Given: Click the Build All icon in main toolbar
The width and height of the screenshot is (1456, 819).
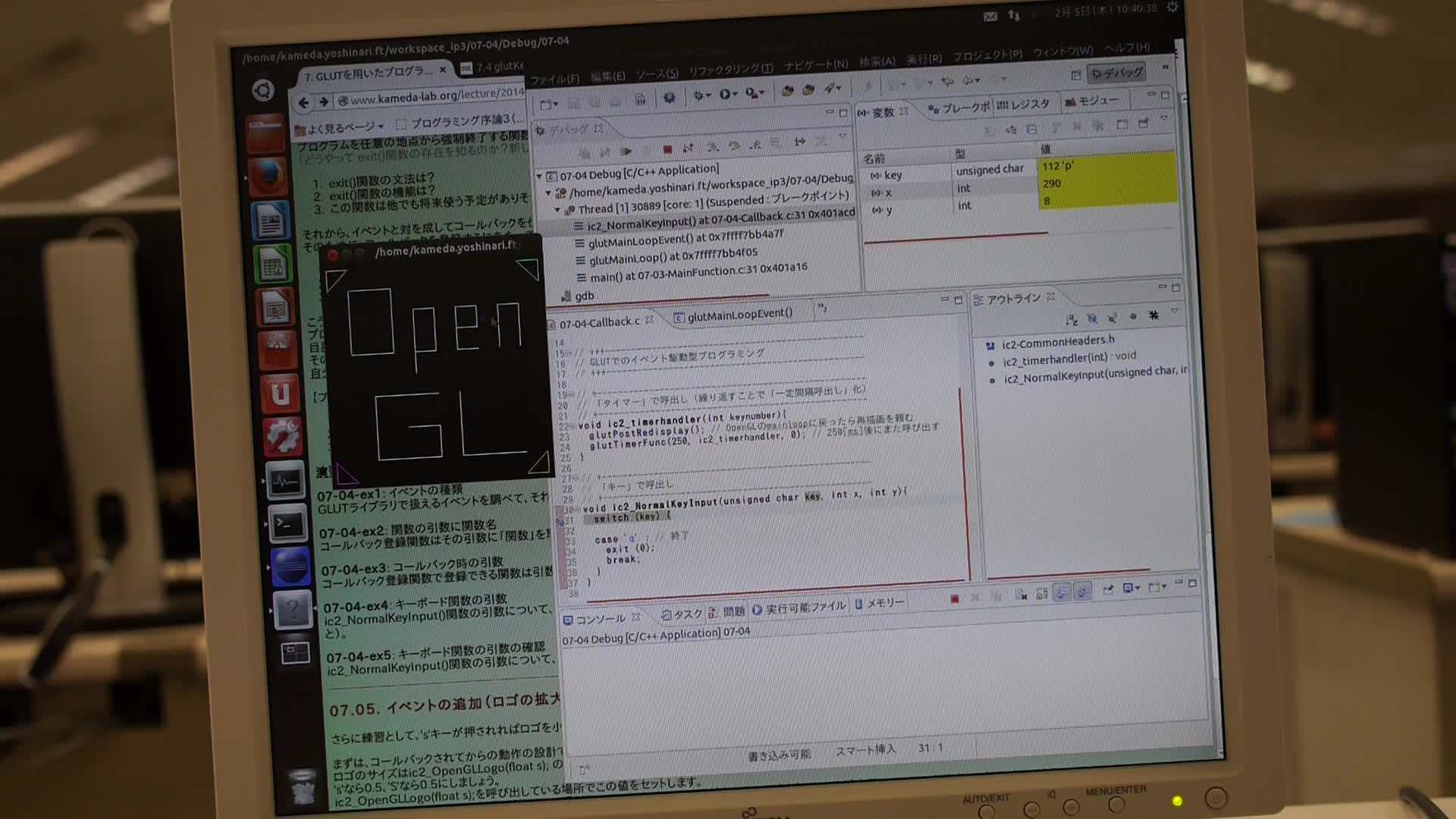Looking at the screenshot, I should pos(640,99).
